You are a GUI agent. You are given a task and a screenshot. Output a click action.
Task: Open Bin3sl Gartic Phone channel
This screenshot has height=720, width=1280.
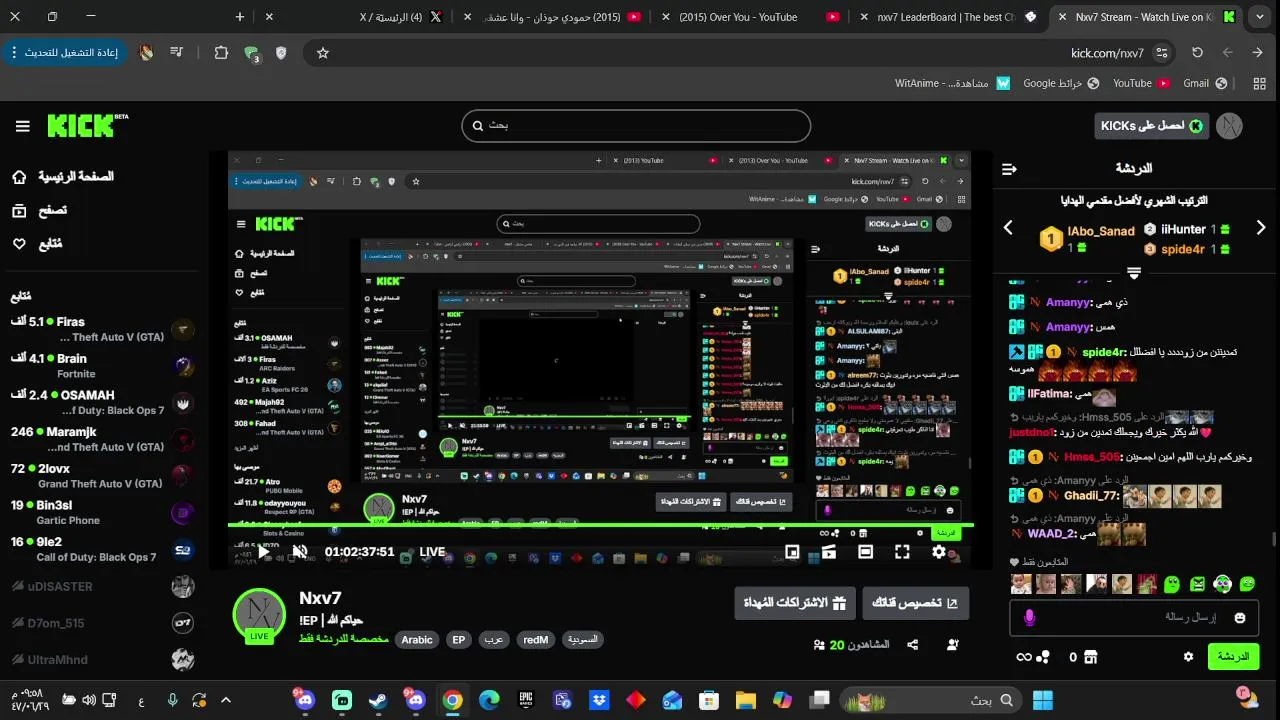tap(100, 512)
